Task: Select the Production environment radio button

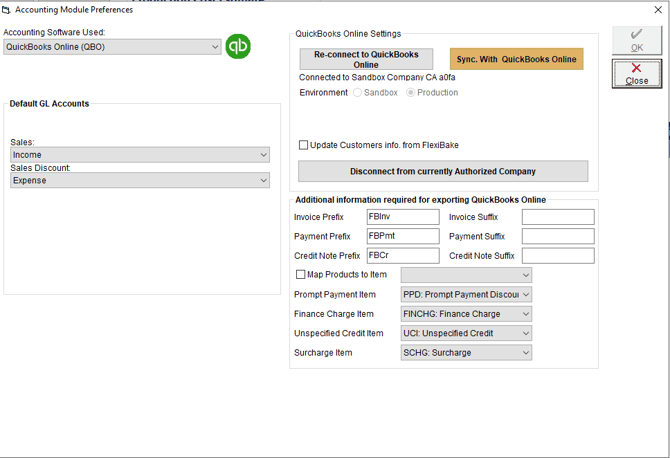Action: pyautogui.click(x=410, y=93)
